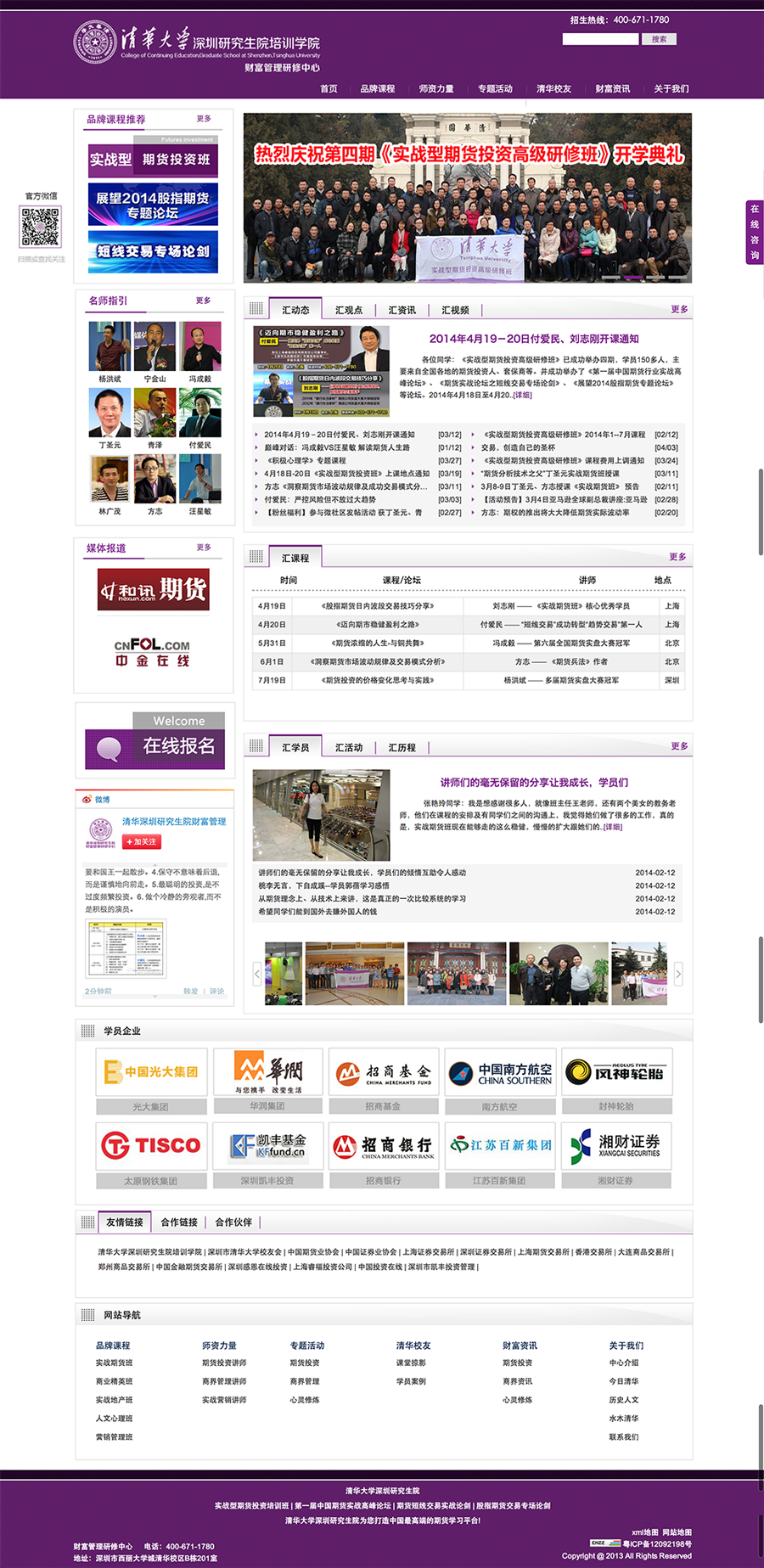Switch to the 汇资讯 tab
Viewport: 764px width, 1568px height.
pos(402,310)
